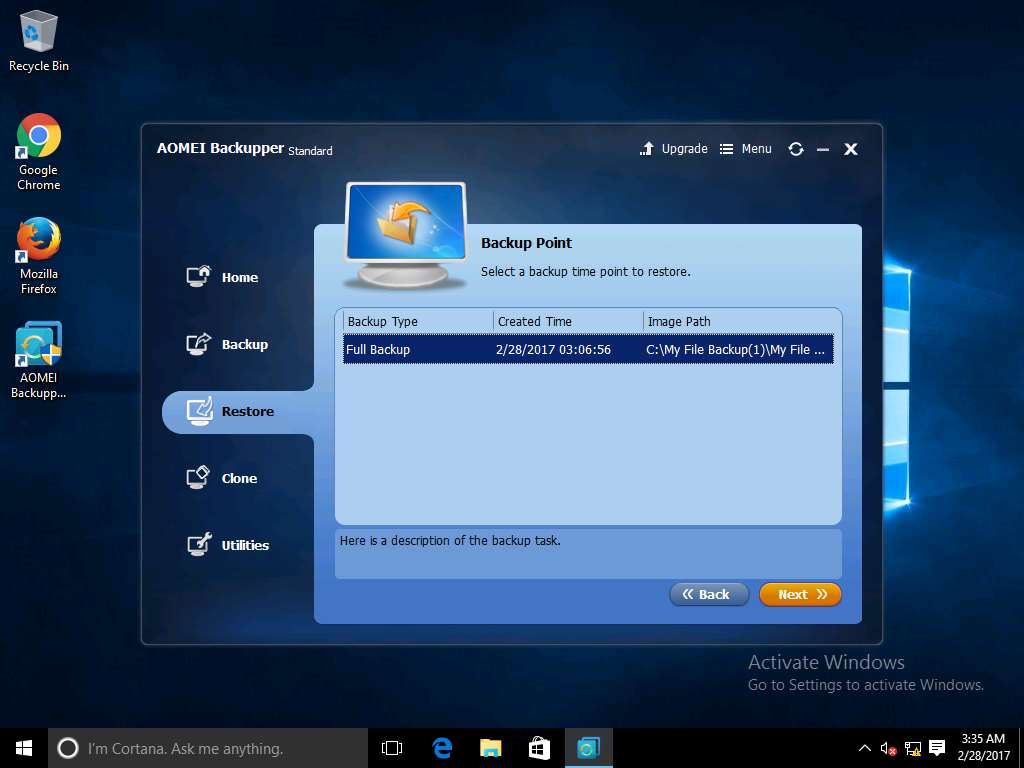Image resolution: width=1024 pixels, height=768 pixels.
Task: Open Microsoft Edge from taskbar
Action: tap(442, 748)
